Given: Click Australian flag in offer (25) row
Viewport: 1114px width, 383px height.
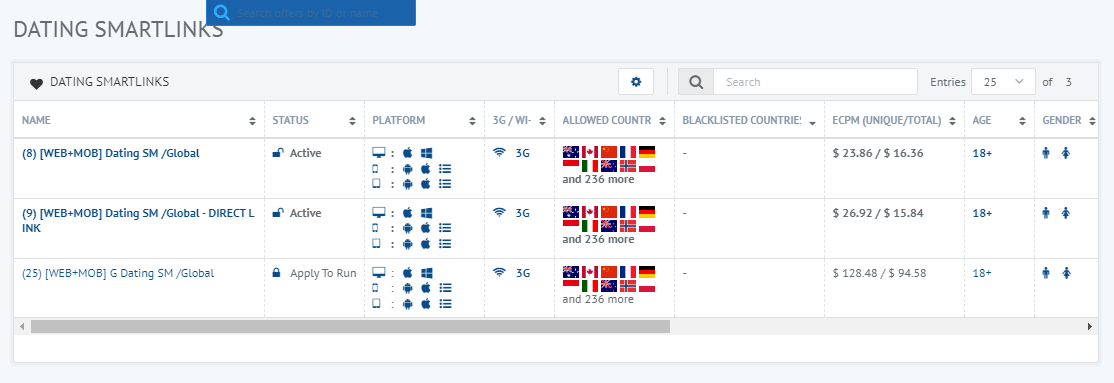Looking at the screenshot, I should click(570, 272).
